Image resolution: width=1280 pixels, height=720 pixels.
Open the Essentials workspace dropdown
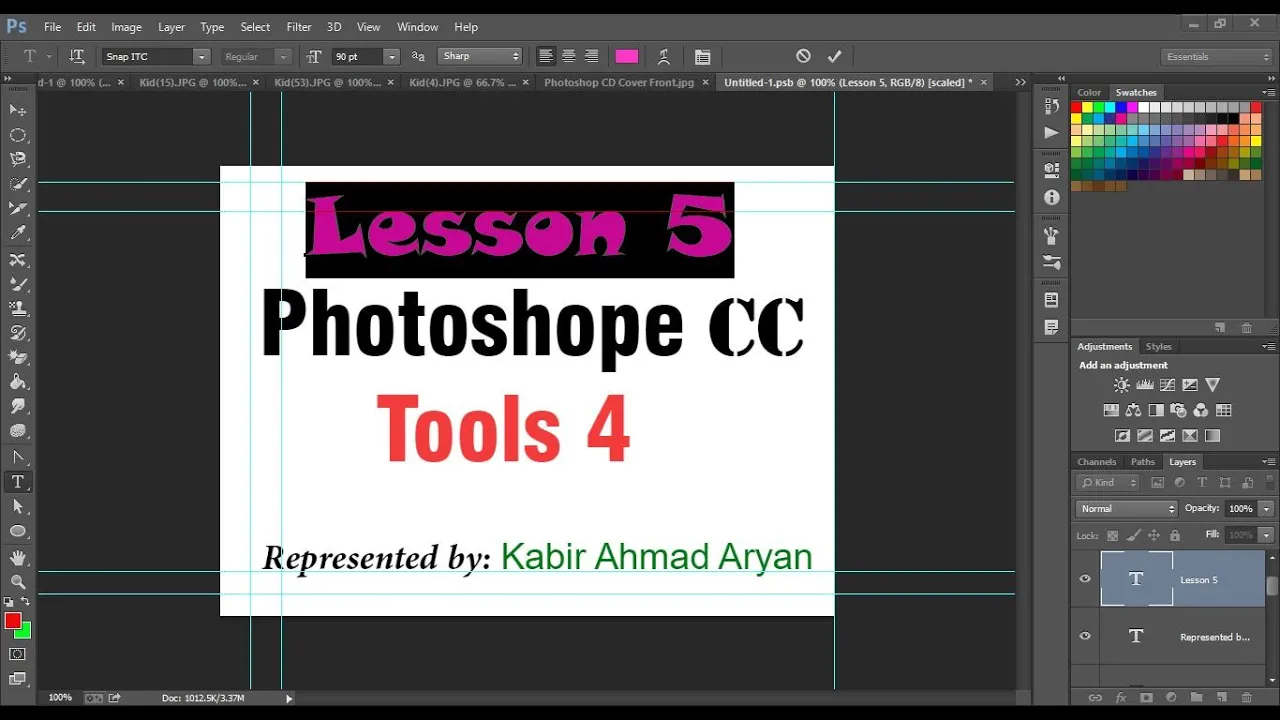click(1217, 57)
